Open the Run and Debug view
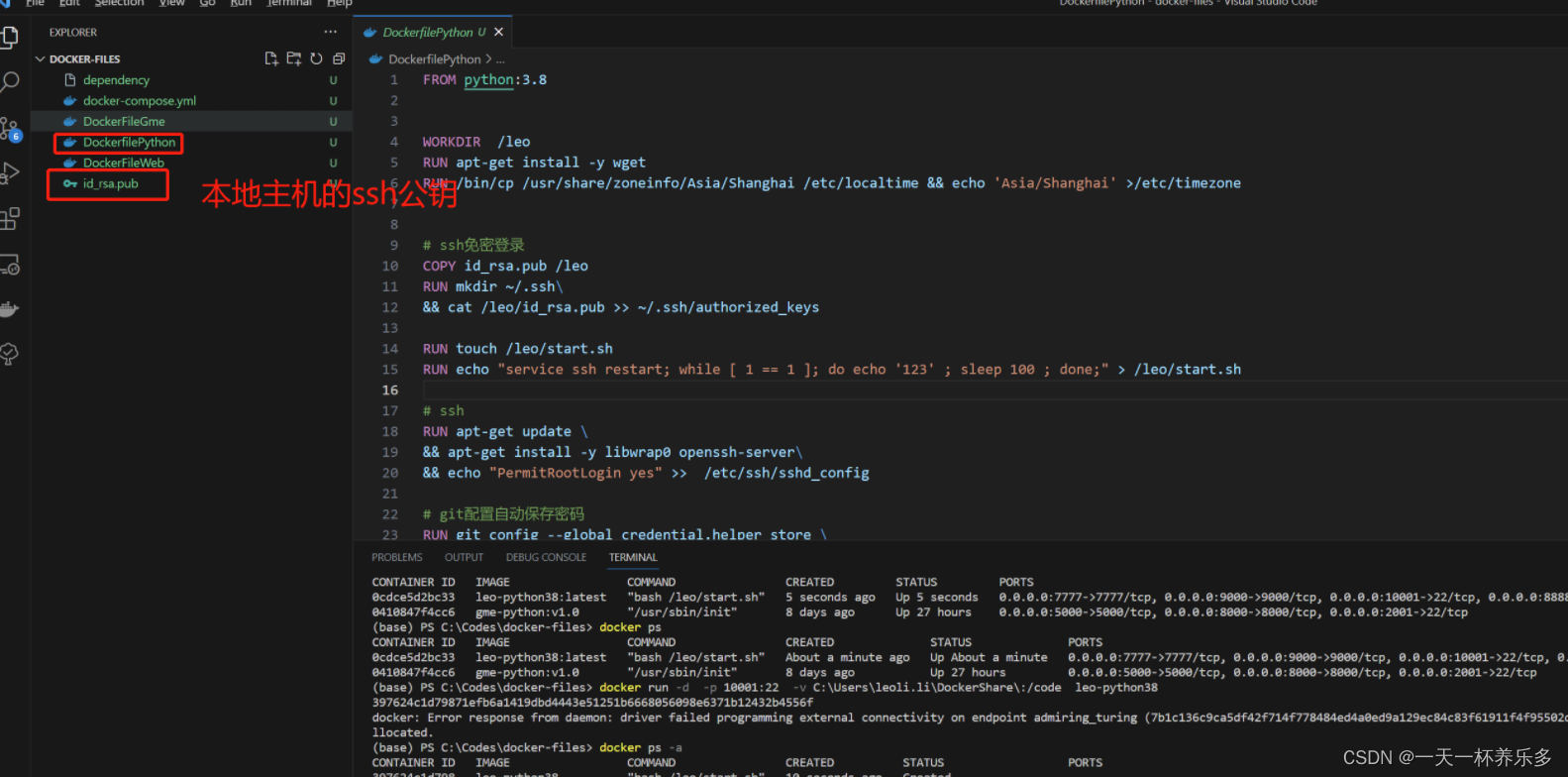 point(10,173)
